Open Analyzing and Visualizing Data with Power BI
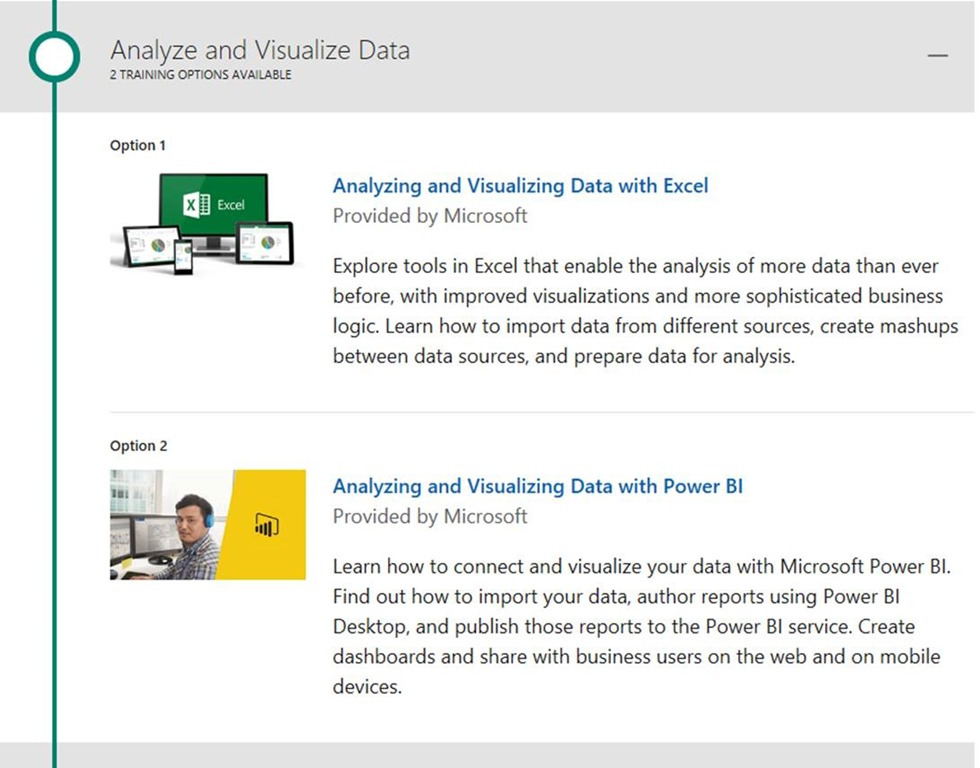The image size is (980, 768). pos(537,487)
